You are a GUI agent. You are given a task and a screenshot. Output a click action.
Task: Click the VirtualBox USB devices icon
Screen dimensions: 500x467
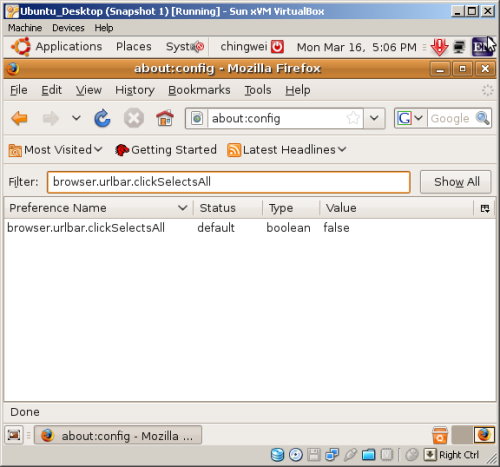[350, 455]
